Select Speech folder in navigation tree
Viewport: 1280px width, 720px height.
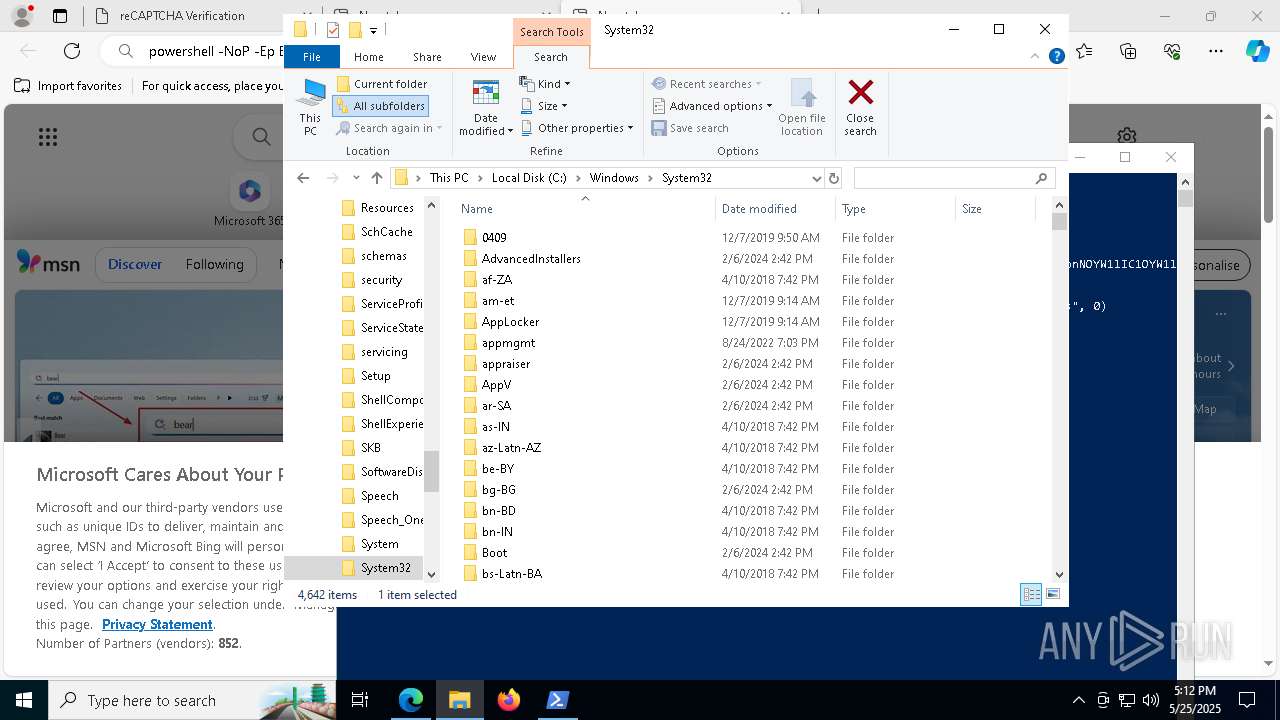379,496
